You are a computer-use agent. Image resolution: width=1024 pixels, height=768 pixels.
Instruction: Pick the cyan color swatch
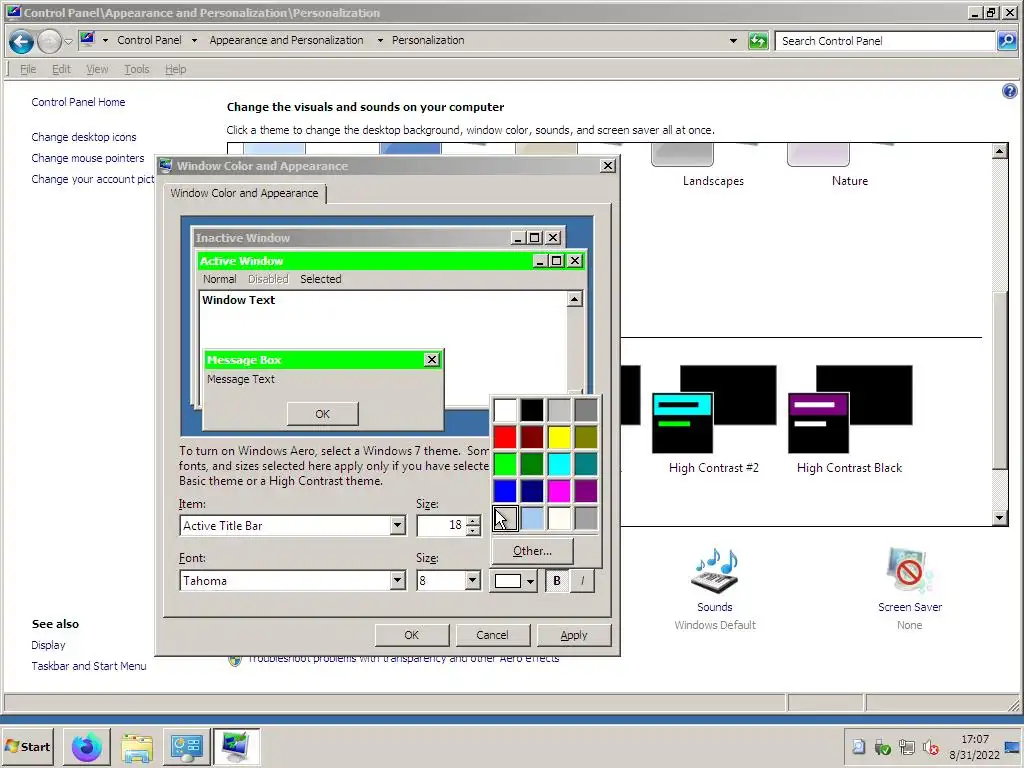click(559, 464)
